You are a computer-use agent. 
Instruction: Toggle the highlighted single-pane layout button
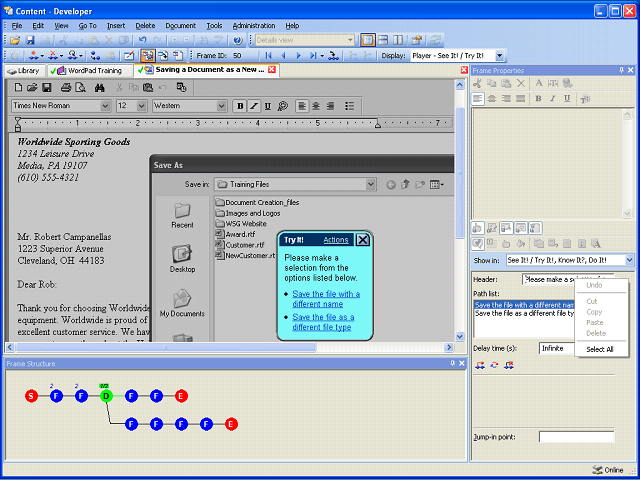(368, 40)
